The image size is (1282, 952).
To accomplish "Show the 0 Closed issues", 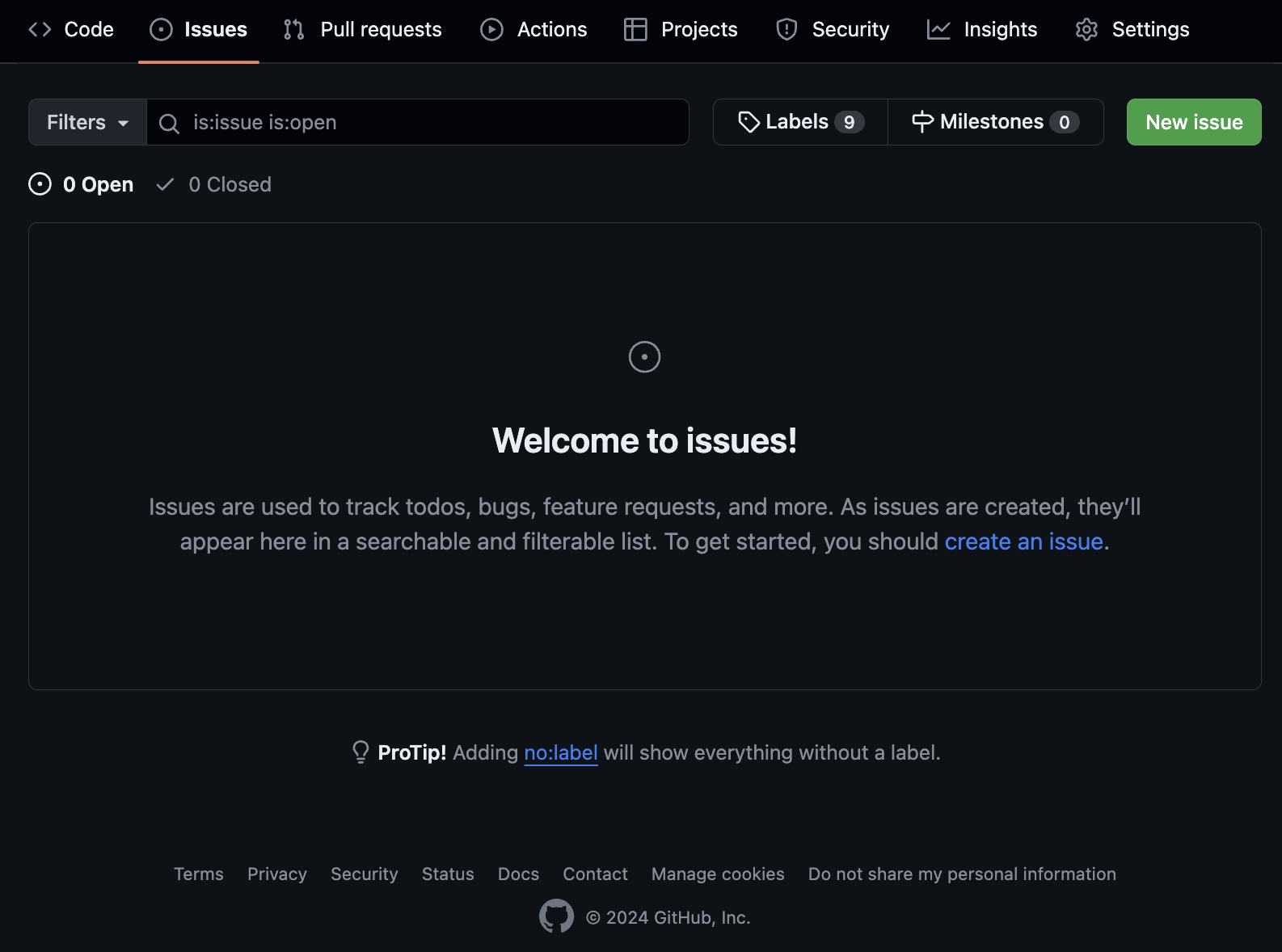I will 213,184.
